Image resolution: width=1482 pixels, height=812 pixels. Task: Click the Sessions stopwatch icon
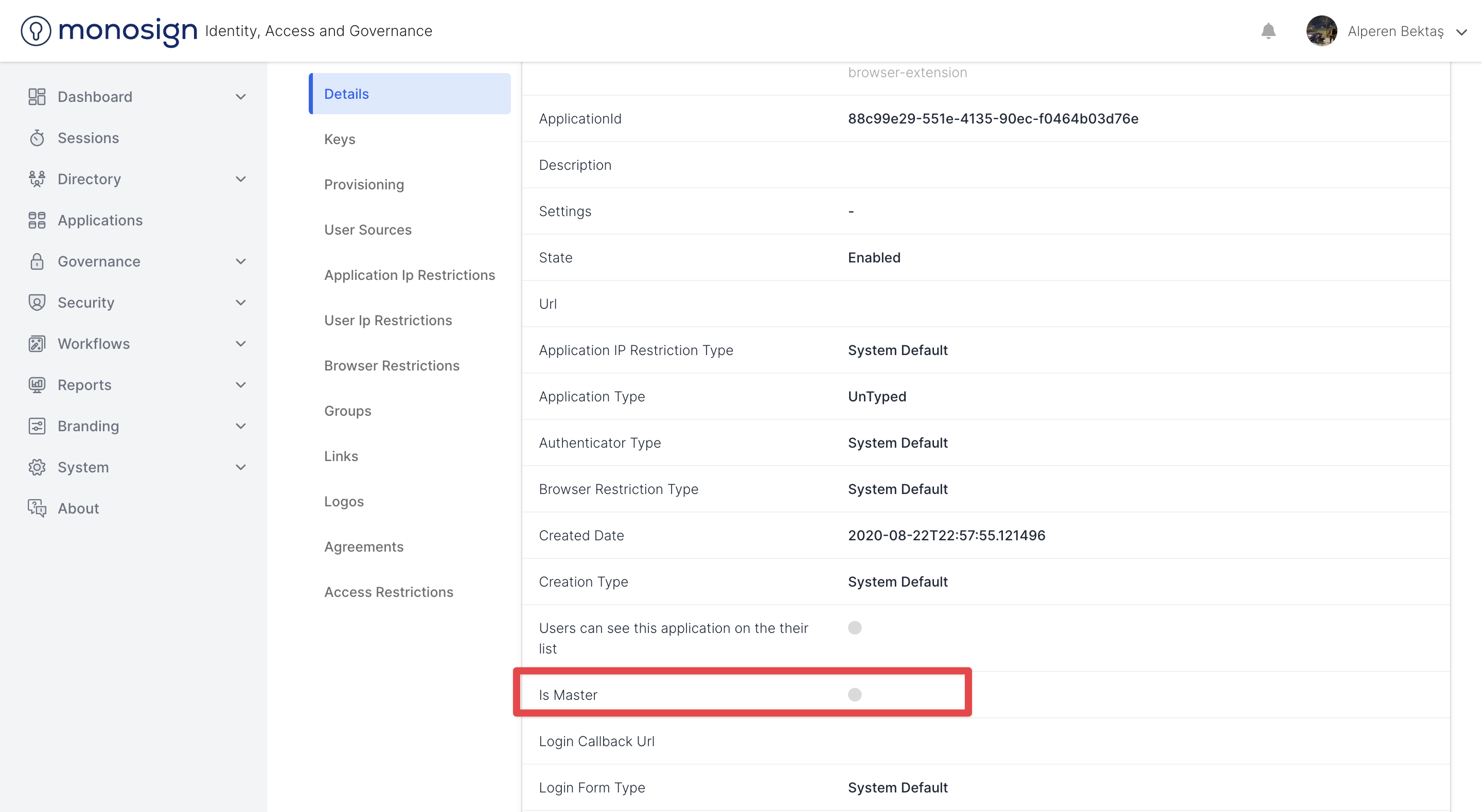coord(37,138)
